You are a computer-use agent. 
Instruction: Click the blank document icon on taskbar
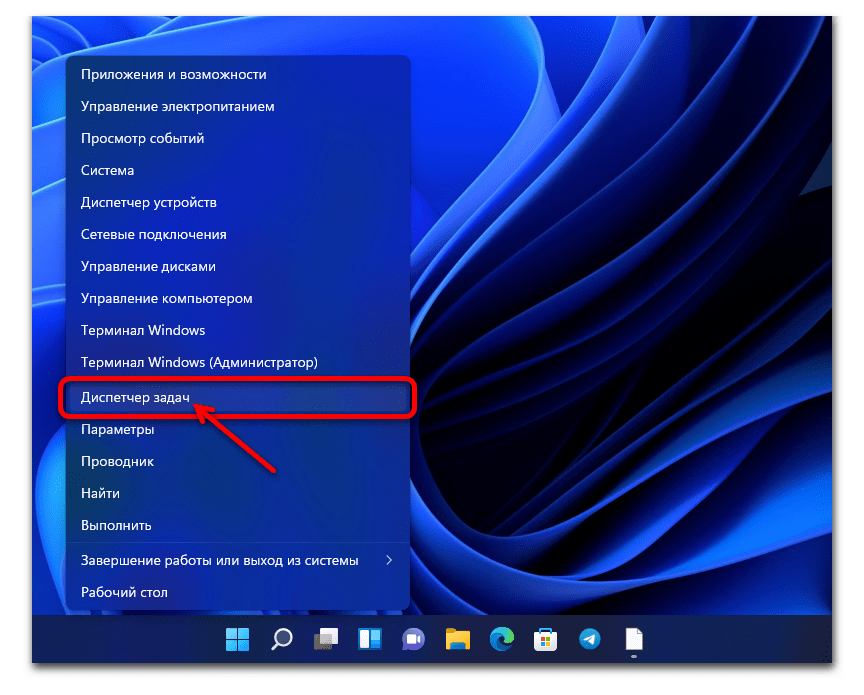coord(634,639)
